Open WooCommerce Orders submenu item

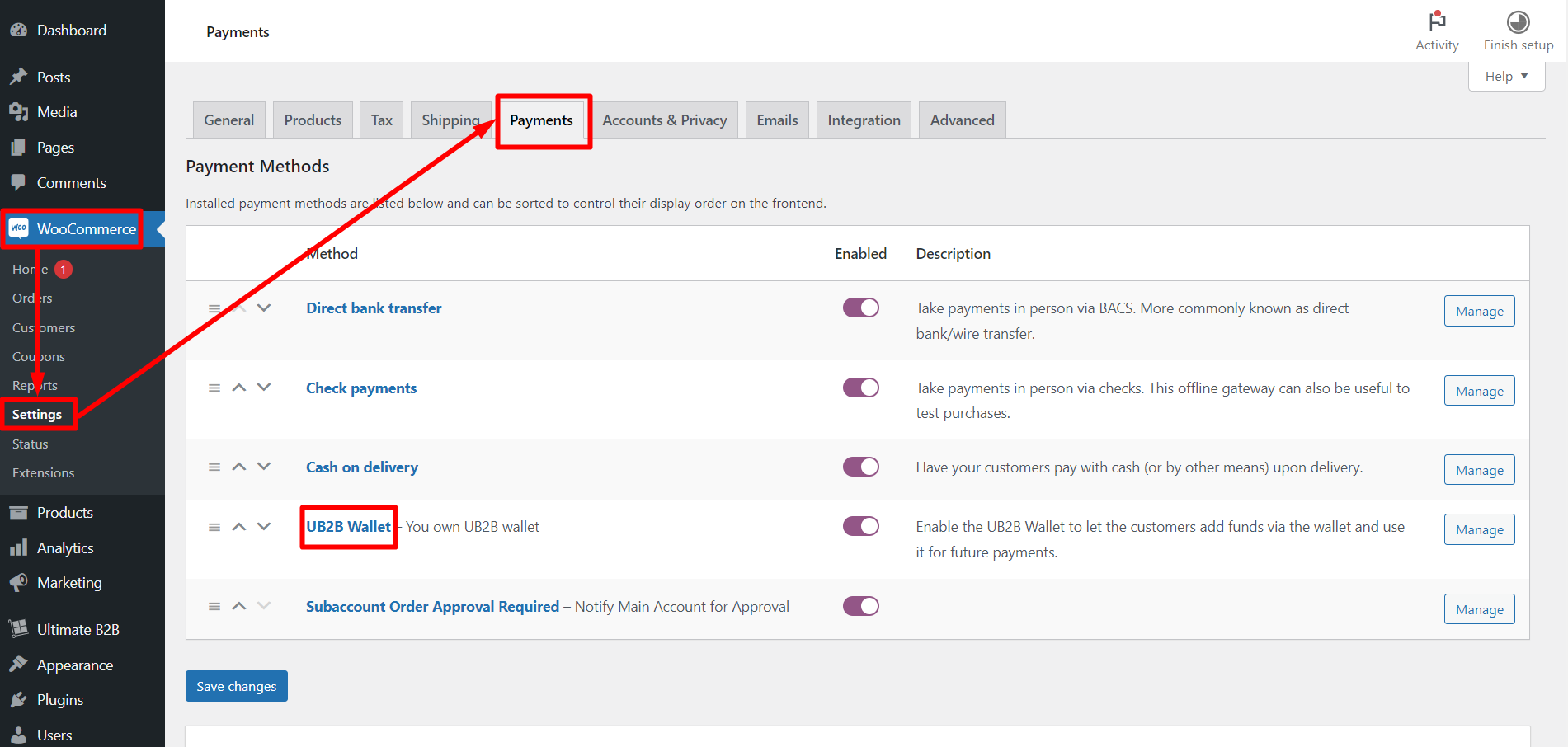(32, 298)
